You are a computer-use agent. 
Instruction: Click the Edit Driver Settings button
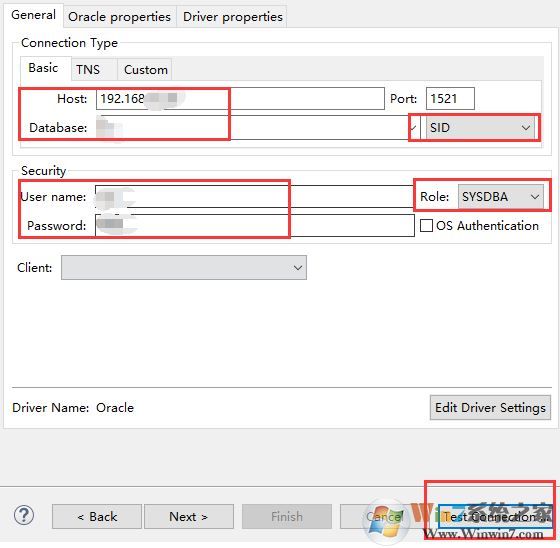[x=490, y=407]
